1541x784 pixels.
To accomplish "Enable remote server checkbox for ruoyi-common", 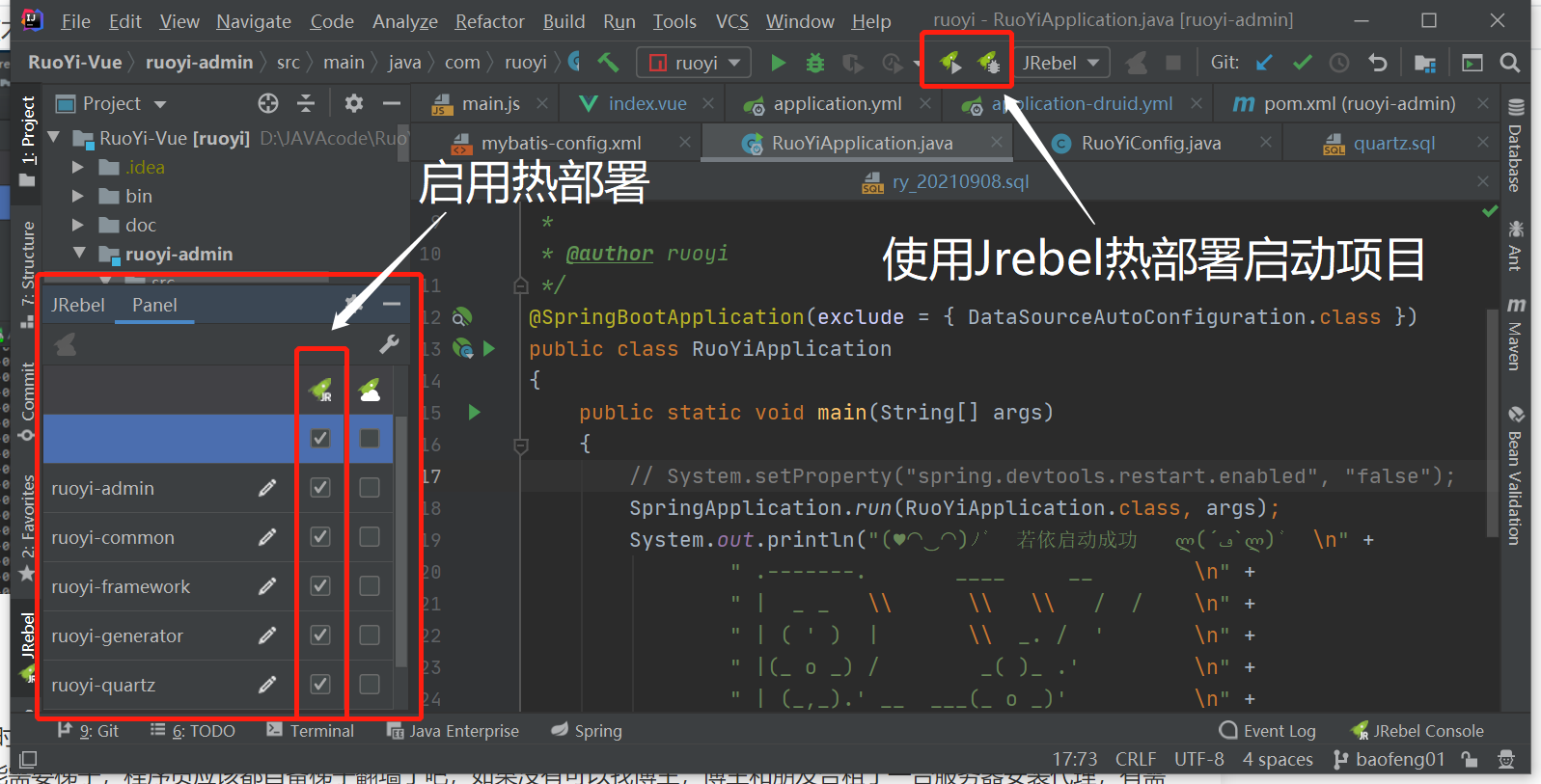I will tap(370, 537).
